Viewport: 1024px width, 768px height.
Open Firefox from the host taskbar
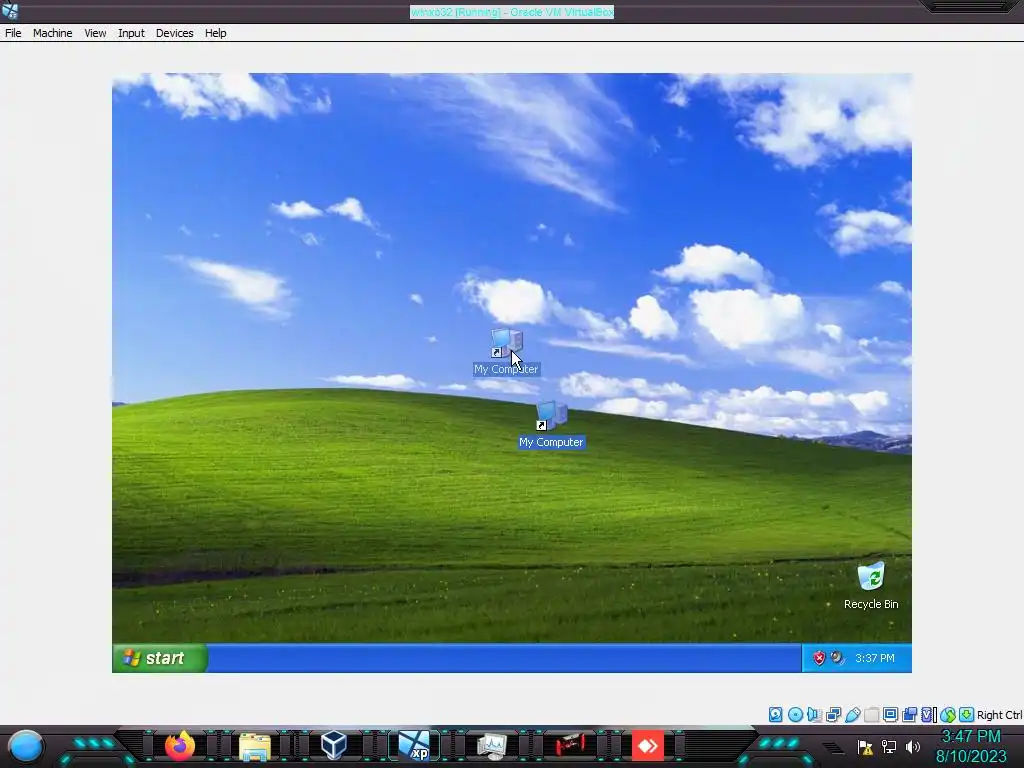pyautogui.click(x=180, y=745)
